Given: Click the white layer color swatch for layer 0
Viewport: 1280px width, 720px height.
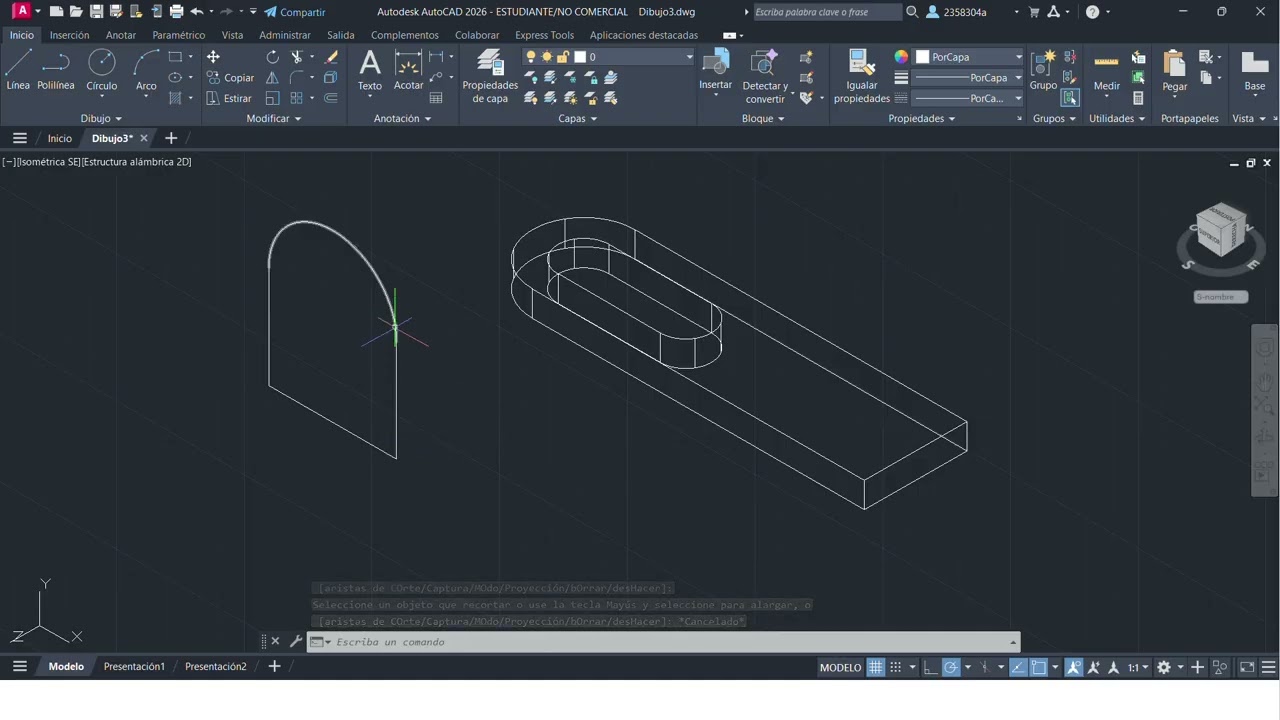Looking at the screenshot, I should pos(579,57).
